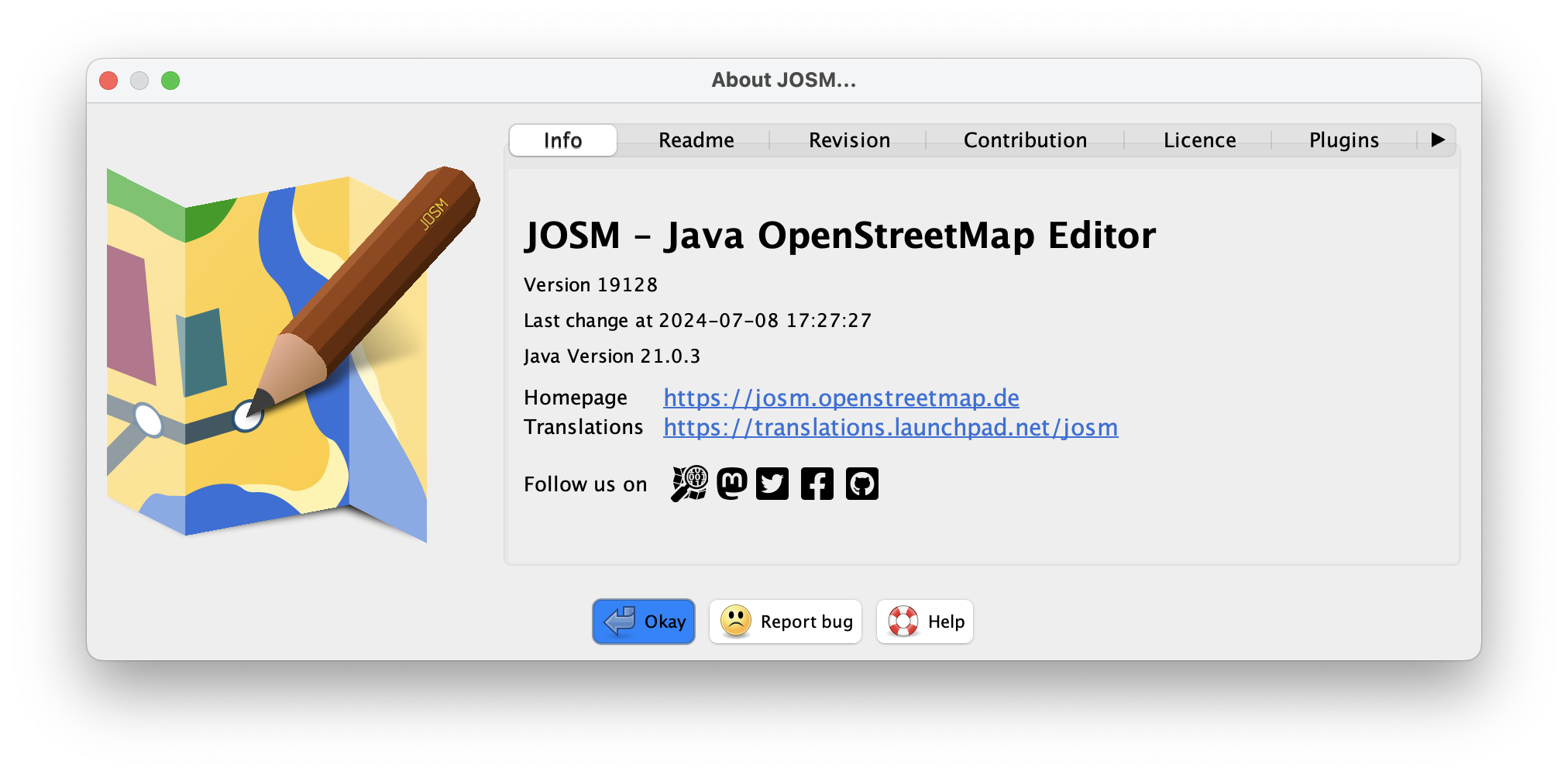1568x775 pixels.
Task: Click the Report bug button
Action: 786,622
